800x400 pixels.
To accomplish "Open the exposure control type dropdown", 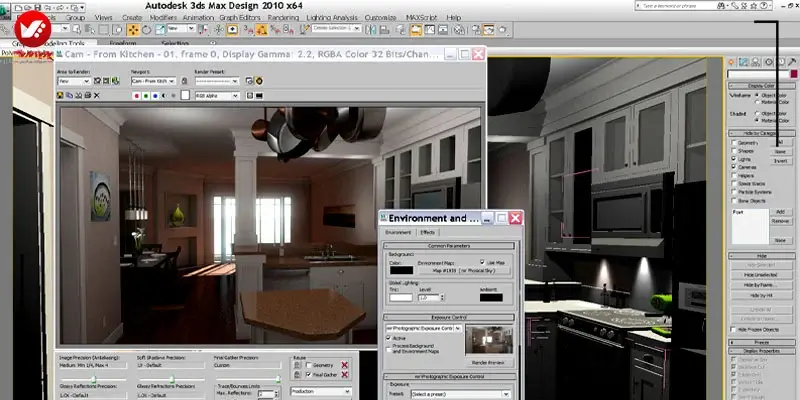I will 423,329.
